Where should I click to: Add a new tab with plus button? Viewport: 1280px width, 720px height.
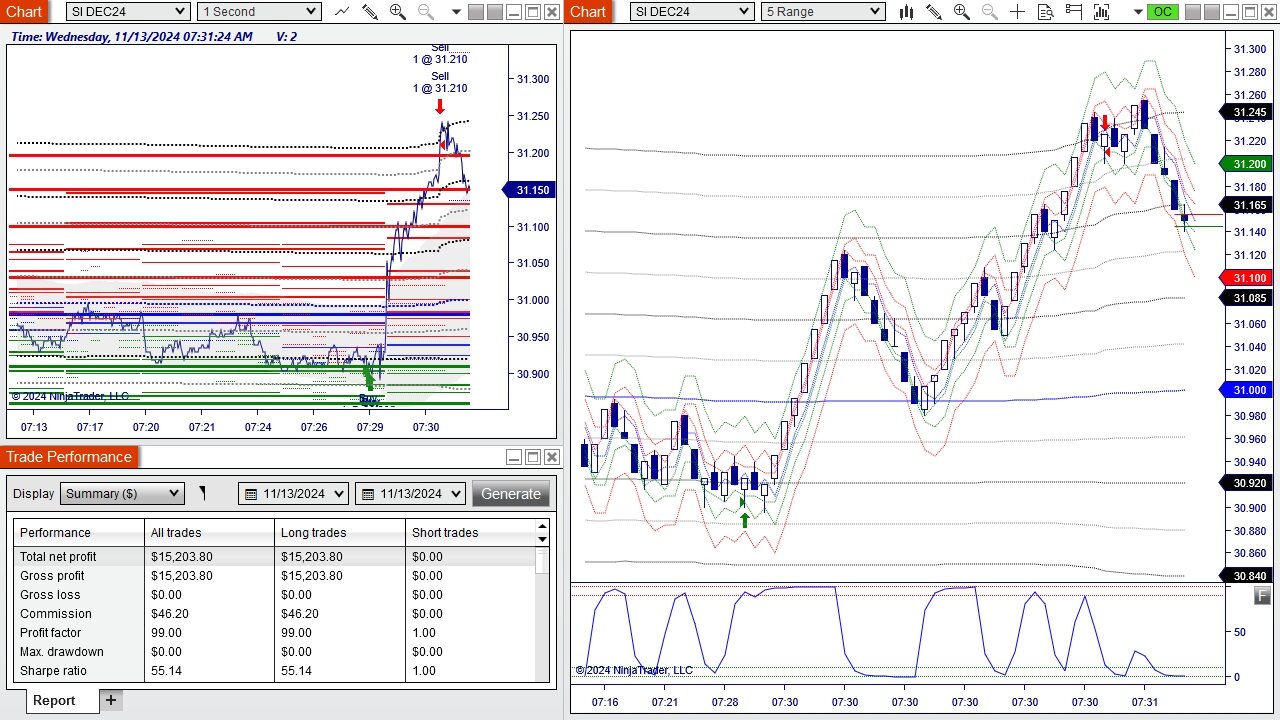(111, 700)
